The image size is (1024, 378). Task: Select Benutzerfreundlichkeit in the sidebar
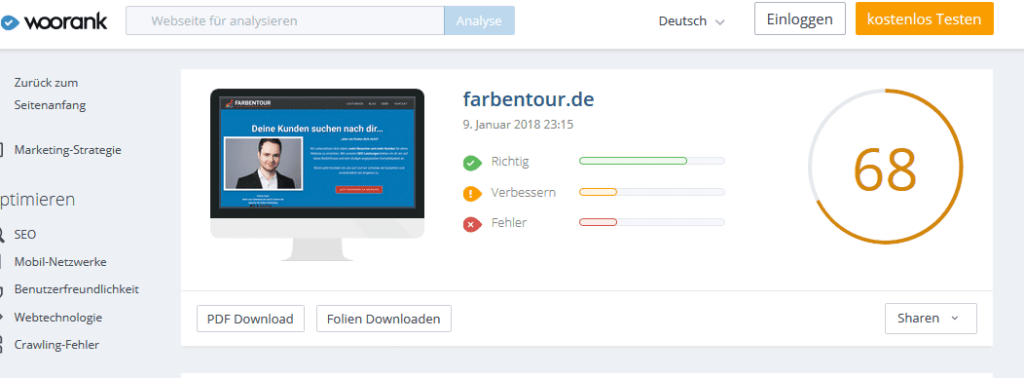(76, 289)
